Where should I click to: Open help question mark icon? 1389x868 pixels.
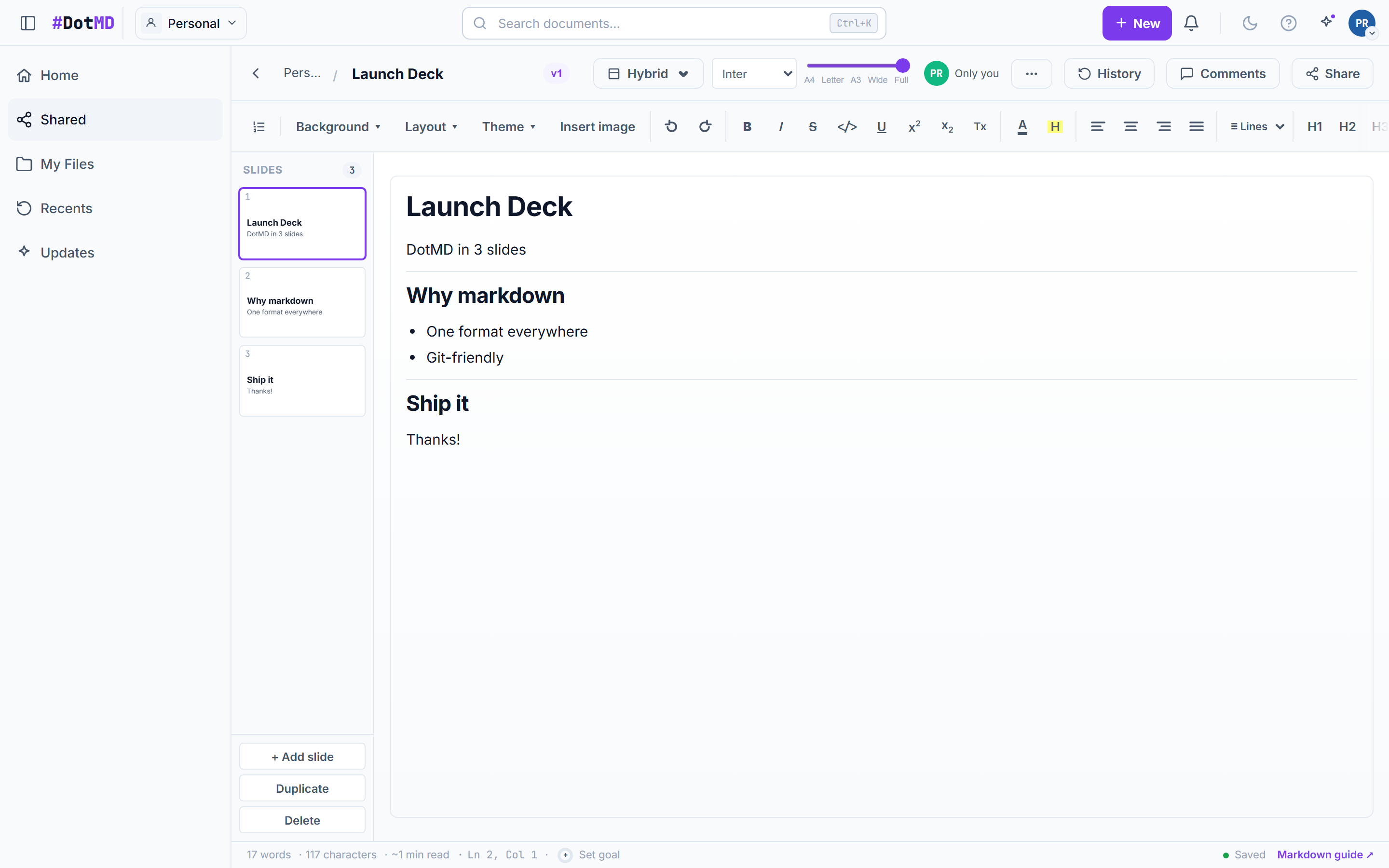1289,23
